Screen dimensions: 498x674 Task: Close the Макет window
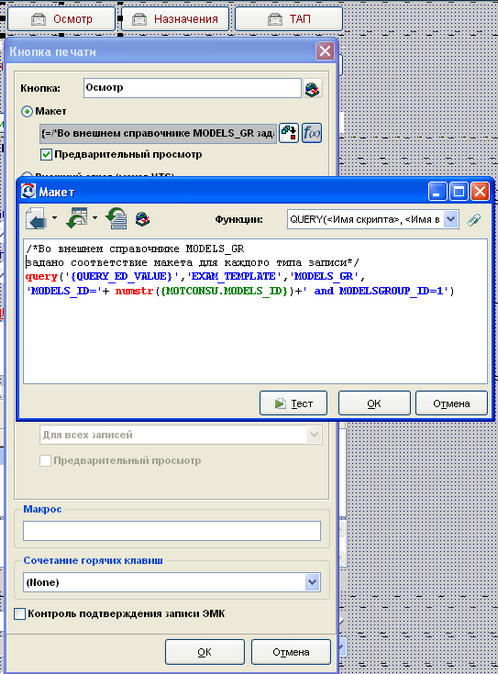click(480, 191)
